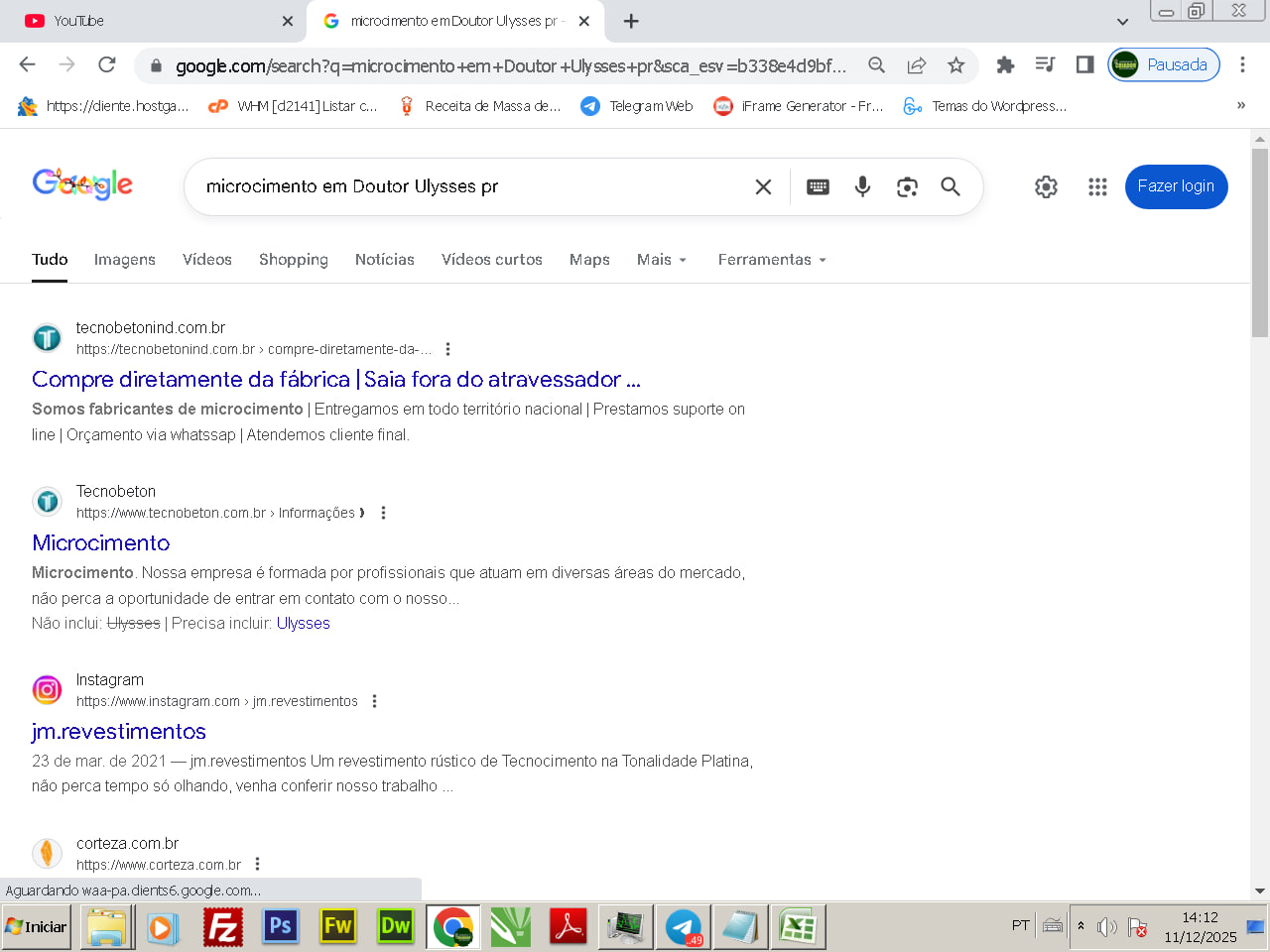Click the page vertical scrollbar thumb
This screenshot has width=1270, height=952.
point(1259,243)
